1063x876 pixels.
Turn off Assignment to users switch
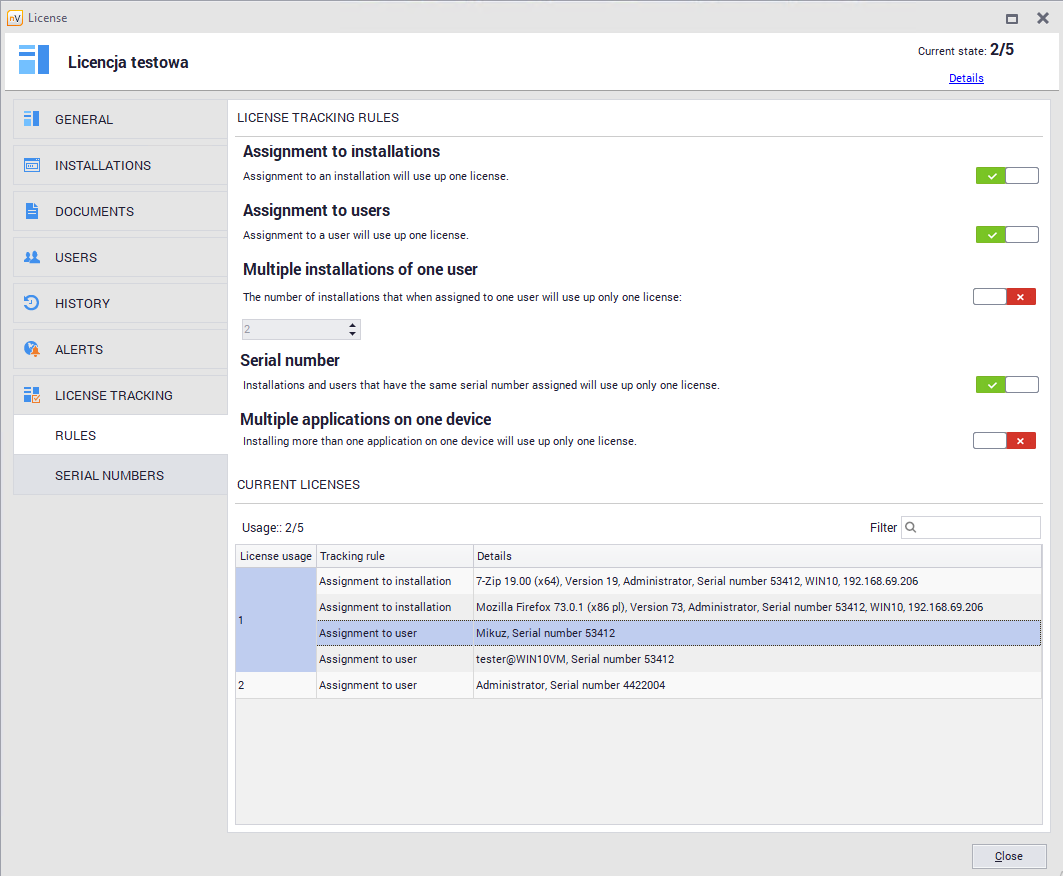1007,235
